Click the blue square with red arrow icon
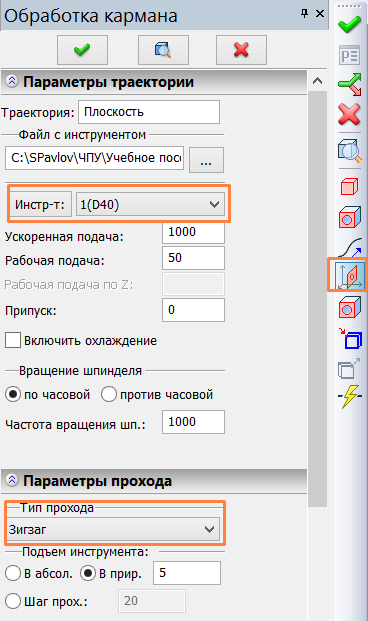The height and width of the screenshot is (621, 368). pyautogui.click(x=350, y=339)
